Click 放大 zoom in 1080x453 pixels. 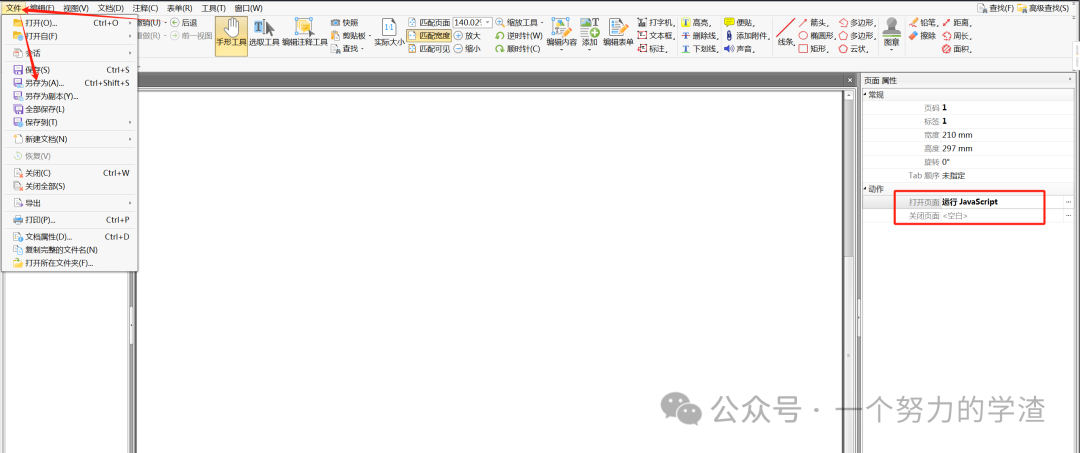click(x=467, y=36)
